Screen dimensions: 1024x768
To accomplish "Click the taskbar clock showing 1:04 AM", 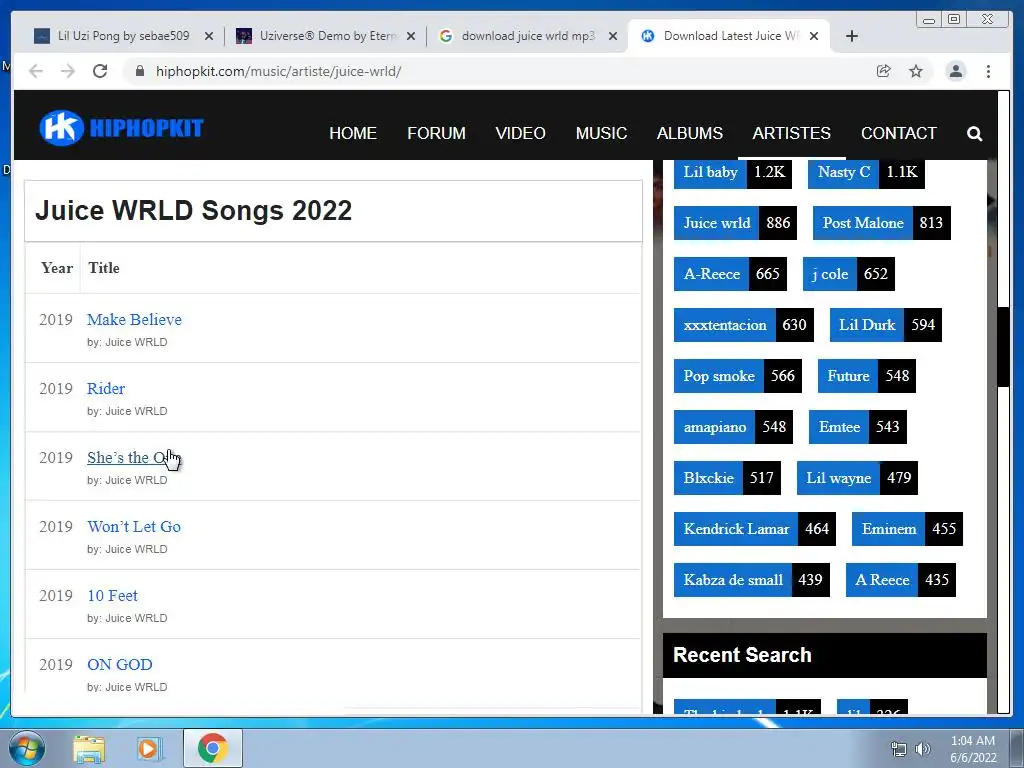I will tap(973, 749).
